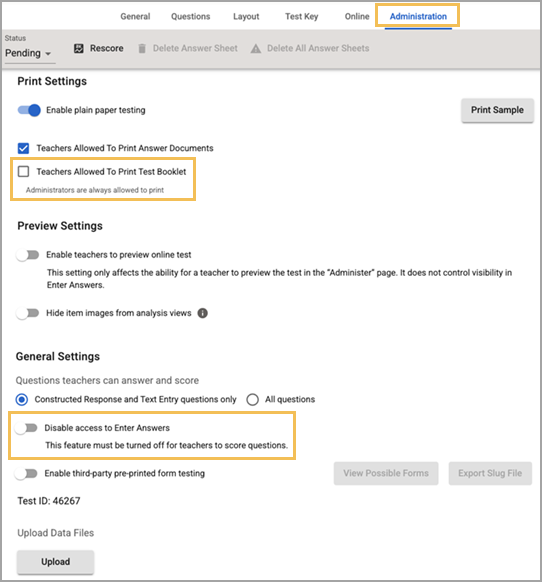The height and width of the screenshot is (582, 542).
Task: Click the Rescore icon
Action: pyautogui.click(x=78, y=48)
